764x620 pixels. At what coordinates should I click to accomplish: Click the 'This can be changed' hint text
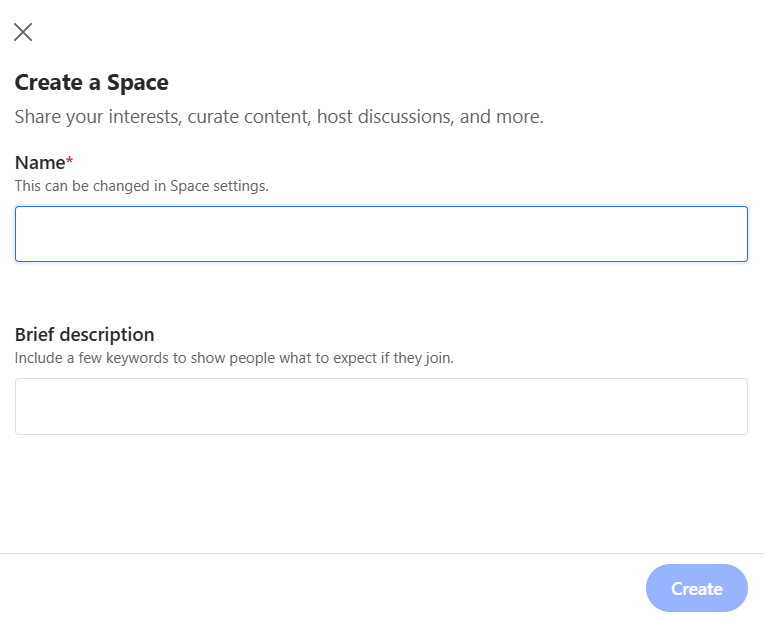[x=141, y=186]
